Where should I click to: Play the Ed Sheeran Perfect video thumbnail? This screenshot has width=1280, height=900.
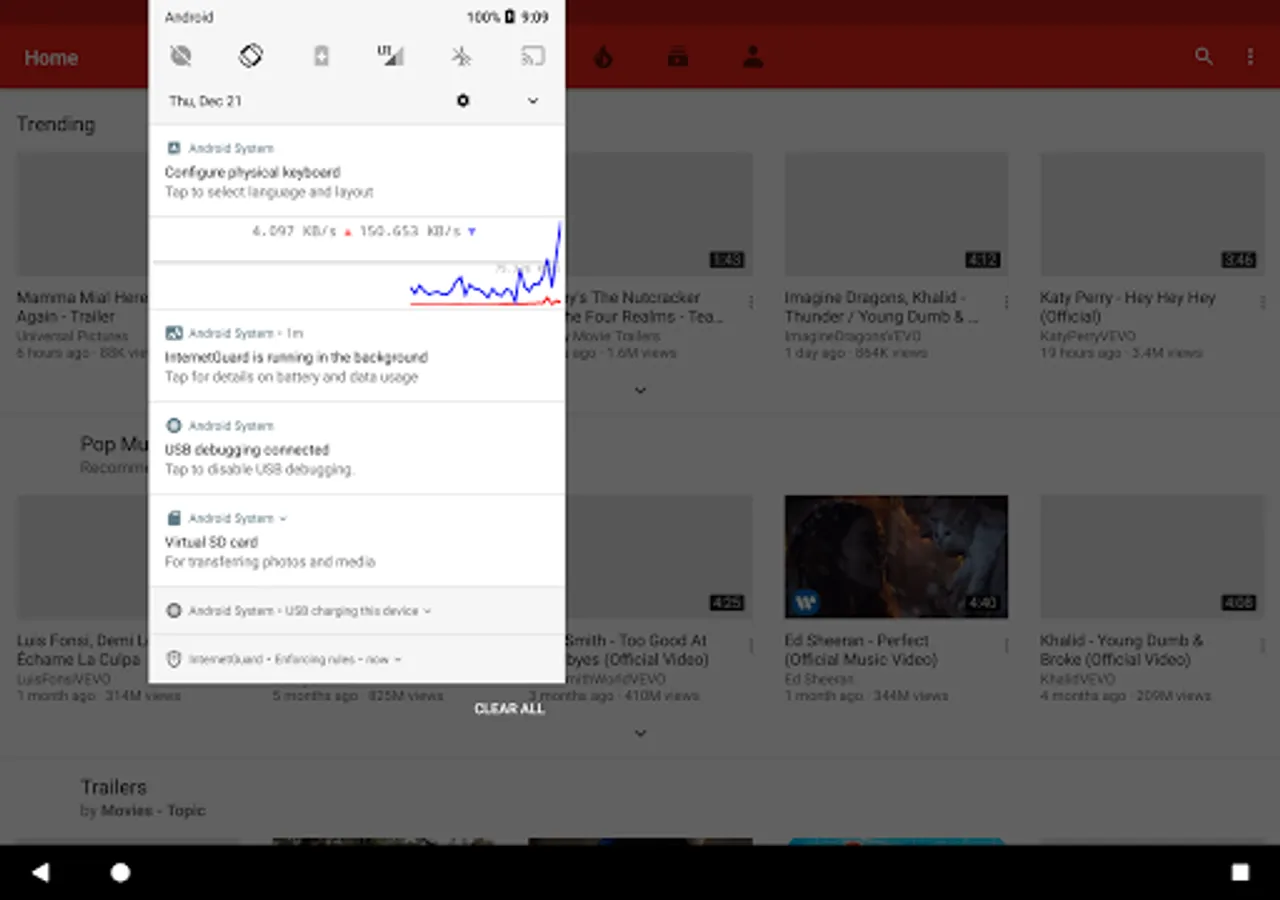click(896, 557)
